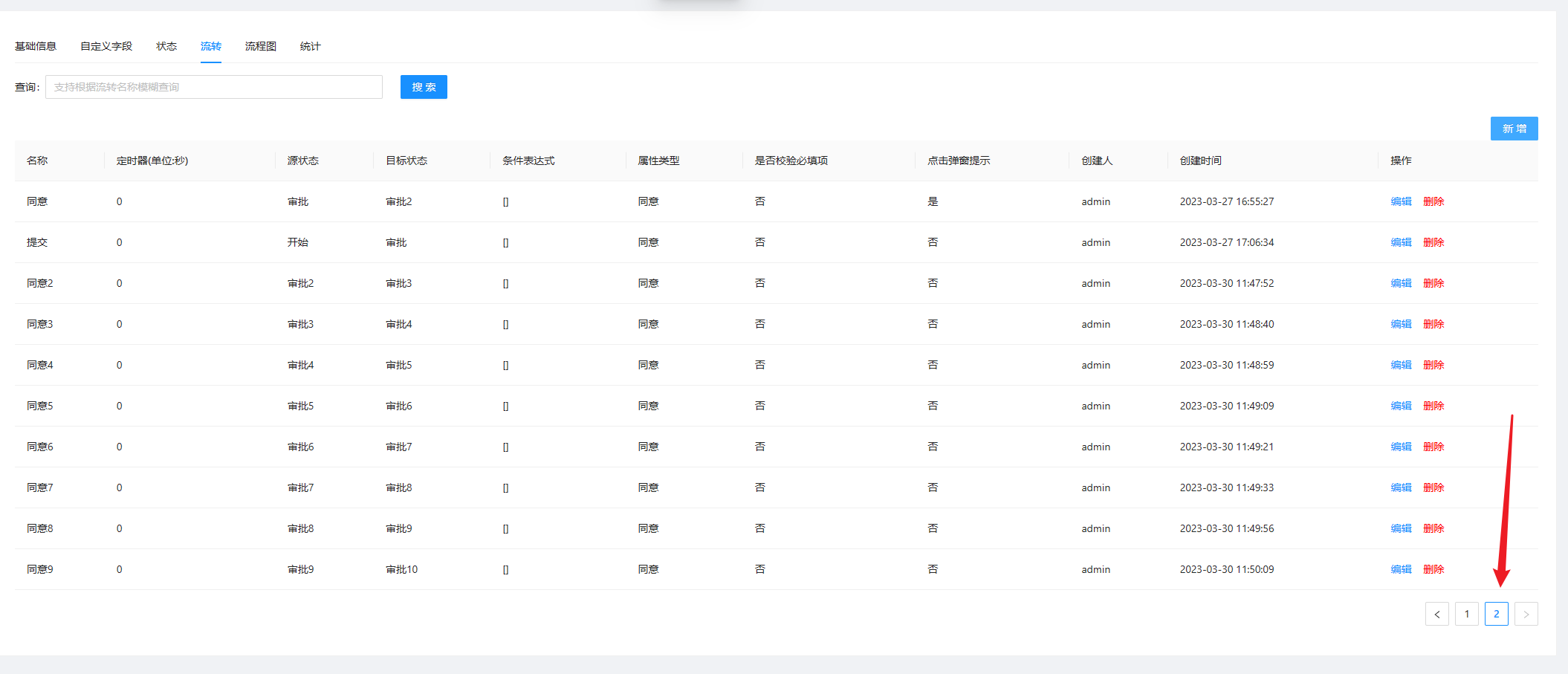The height and width of the screenshot is (674, 1568).
Task: Click the 搜索 button
Action: pos(424,87)
